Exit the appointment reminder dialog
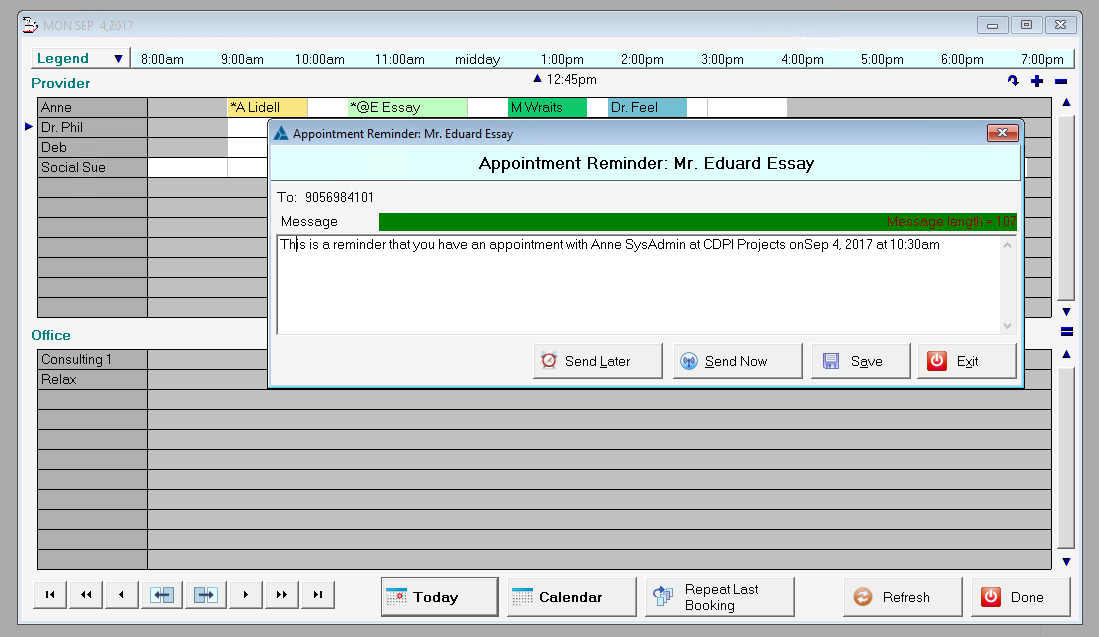This screenshot has width=1099, height=637. click(x=966, y=362)
